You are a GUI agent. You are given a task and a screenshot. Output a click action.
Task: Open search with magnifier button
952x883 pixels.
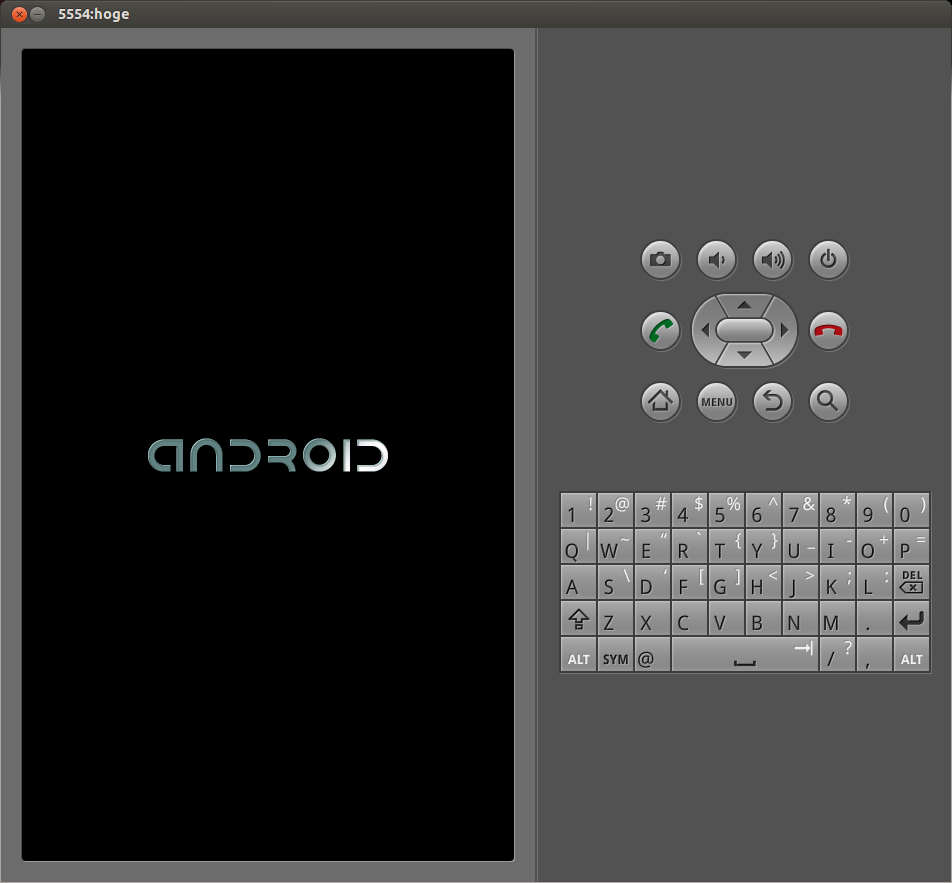pyautogui.click(x=828, y=402)
